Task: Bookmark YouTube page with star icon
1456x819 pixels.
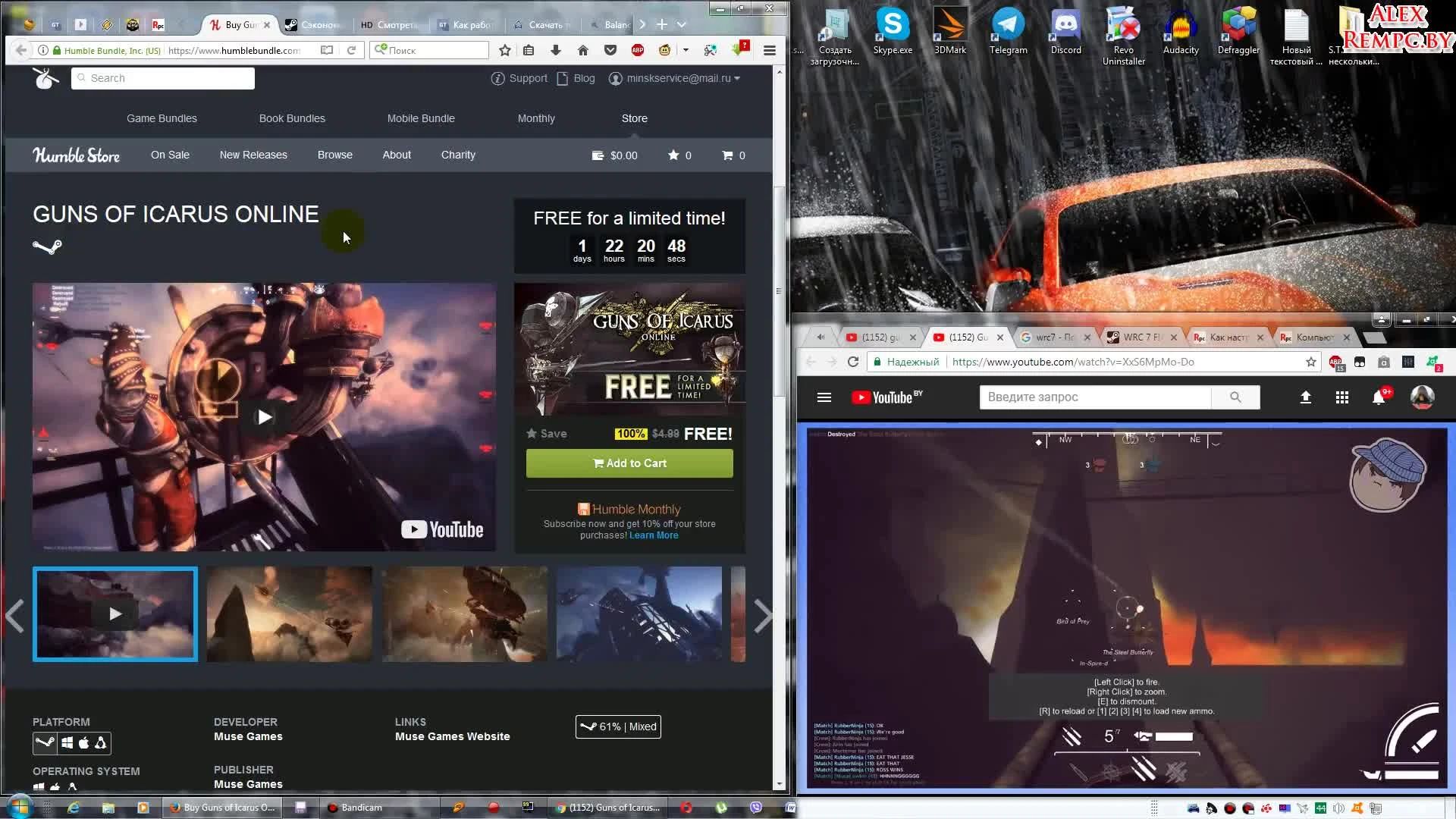Action: click(1311, 362)
